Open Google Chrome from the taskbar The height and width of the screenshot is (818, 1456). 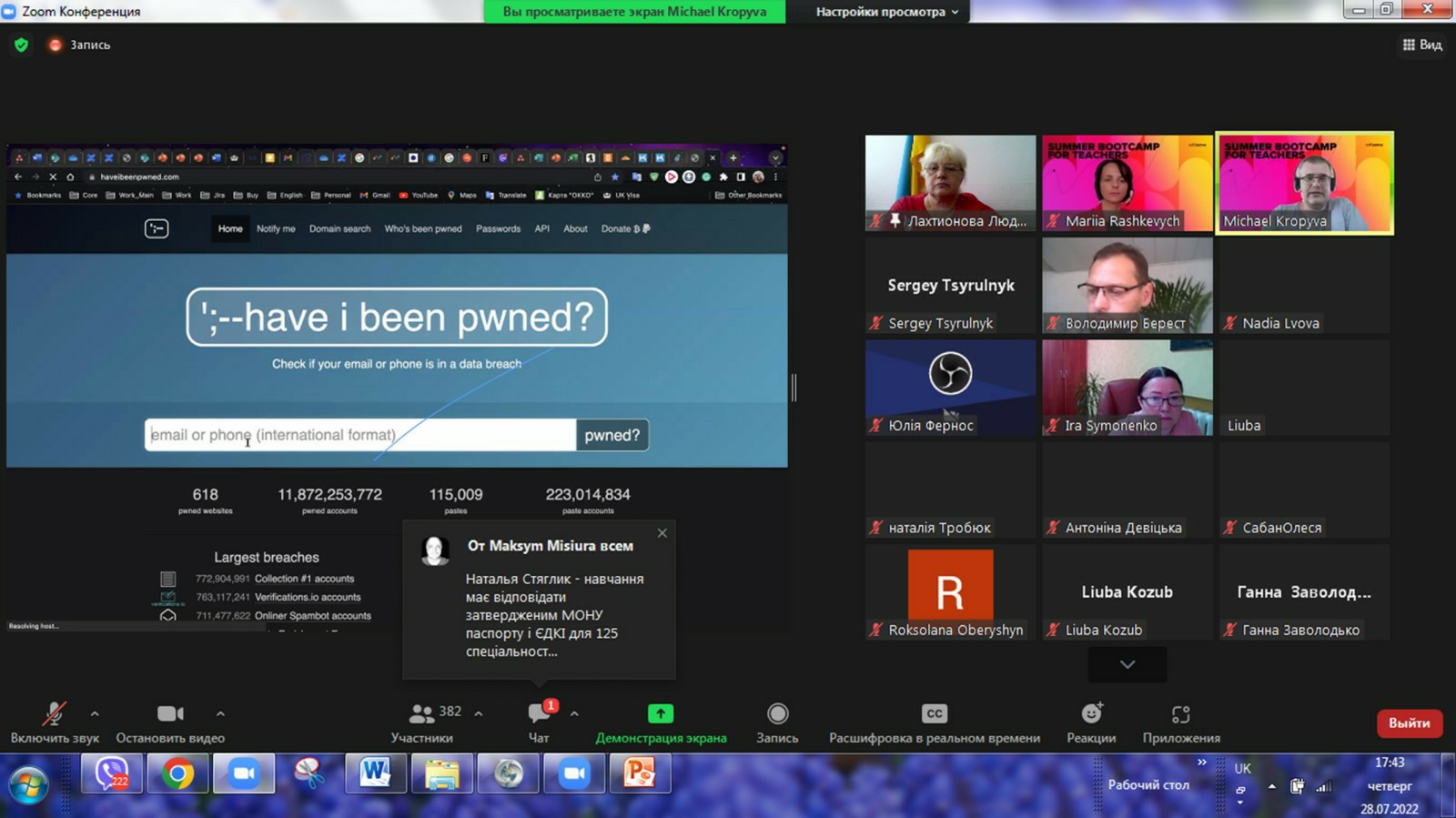(177, 774)
